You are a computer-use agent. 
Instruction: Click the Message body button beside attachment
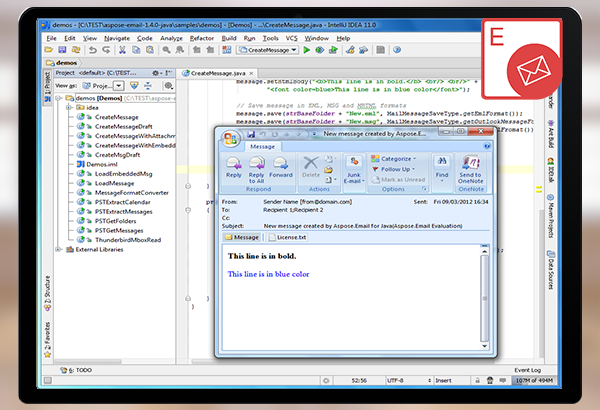coord(242,237)
